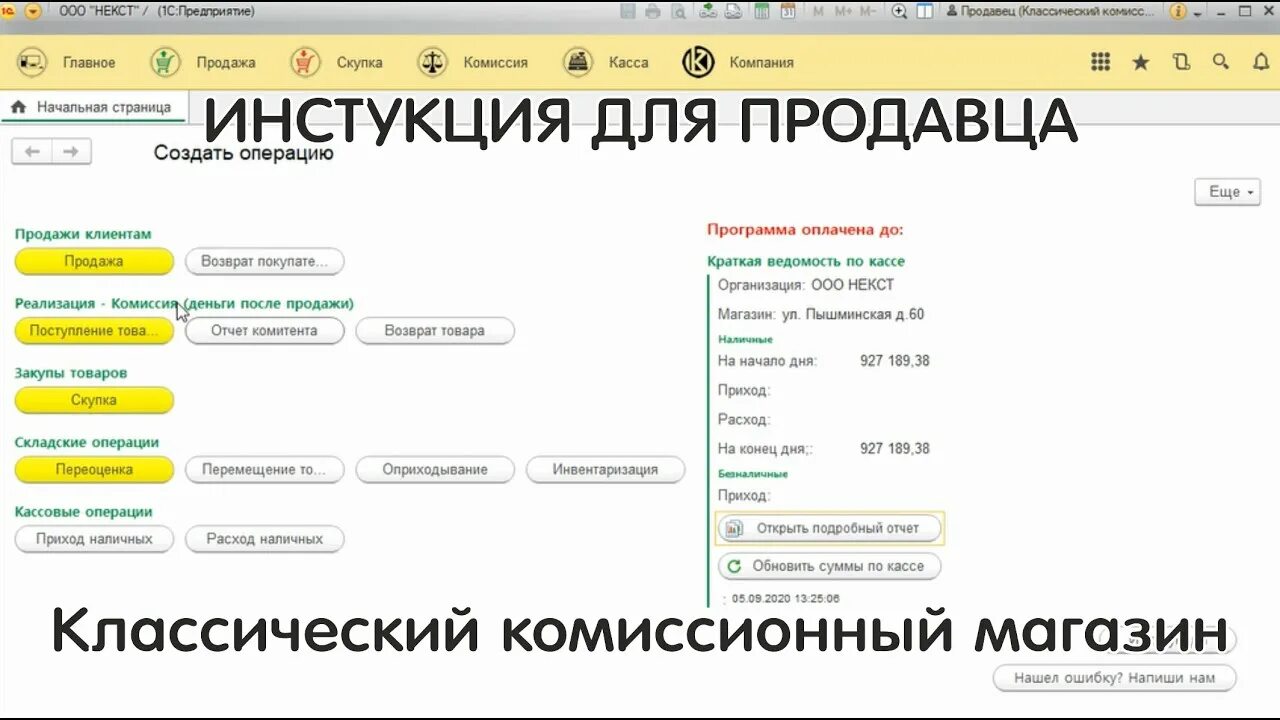Go back with the left arrow button
1280x720 pixels.
[x=32, y=151]
